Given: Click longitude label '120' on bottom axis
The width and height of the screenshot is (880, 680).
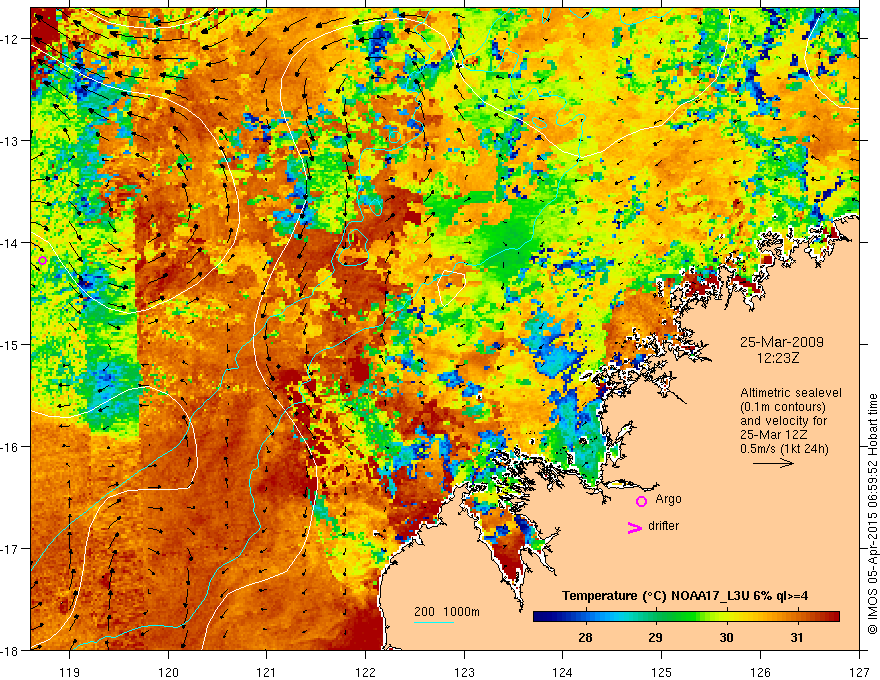Looking at the screenshot, I should tap(168, 672).
